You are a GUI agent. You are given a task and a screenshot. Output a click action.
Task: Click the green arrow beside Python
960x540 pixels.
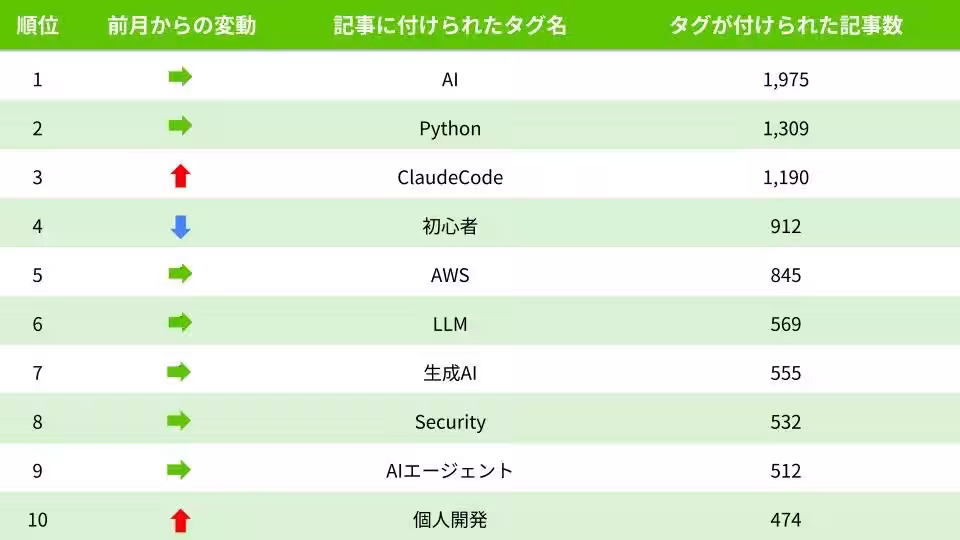pyautogui.click(x=179, y=127)
